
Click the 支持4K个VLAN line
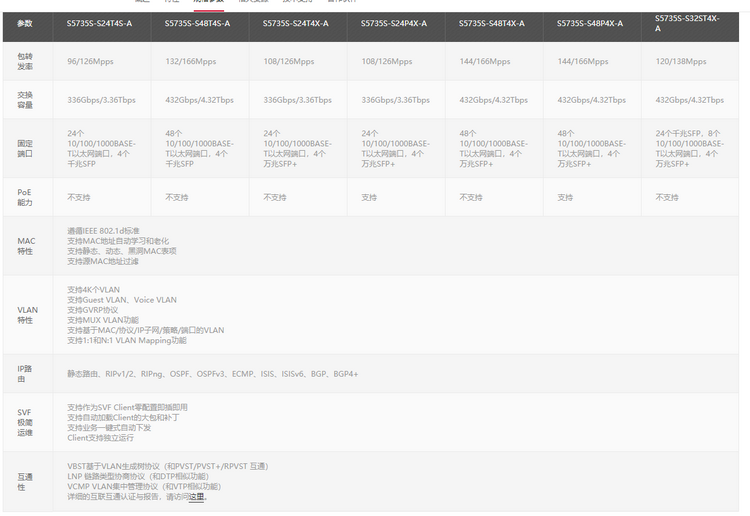pyautogui.click(x=93, y=290)
